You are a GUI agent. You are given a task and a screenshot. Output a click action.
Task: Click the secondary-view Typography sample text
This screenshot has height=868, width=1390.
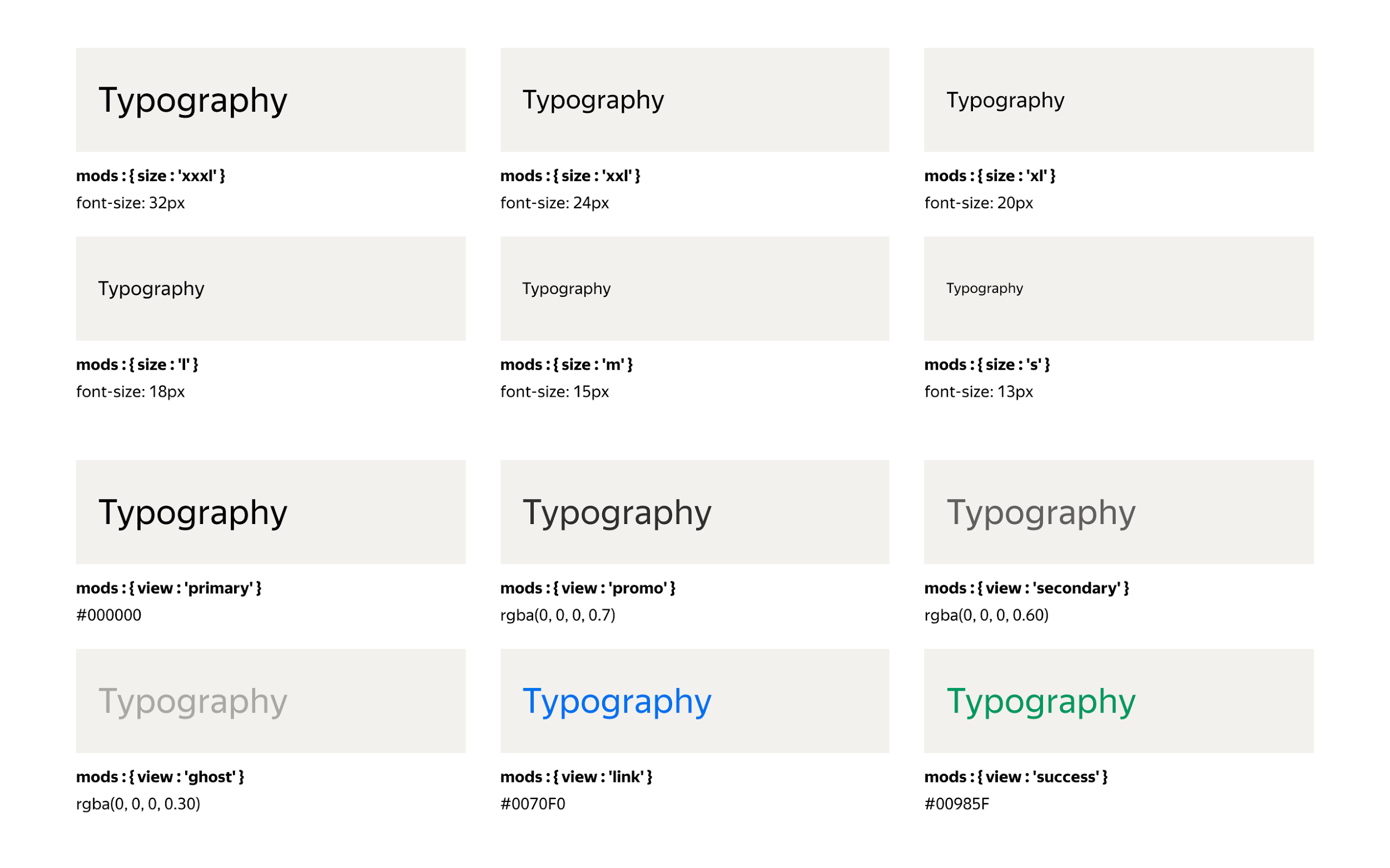(1040, 512)
